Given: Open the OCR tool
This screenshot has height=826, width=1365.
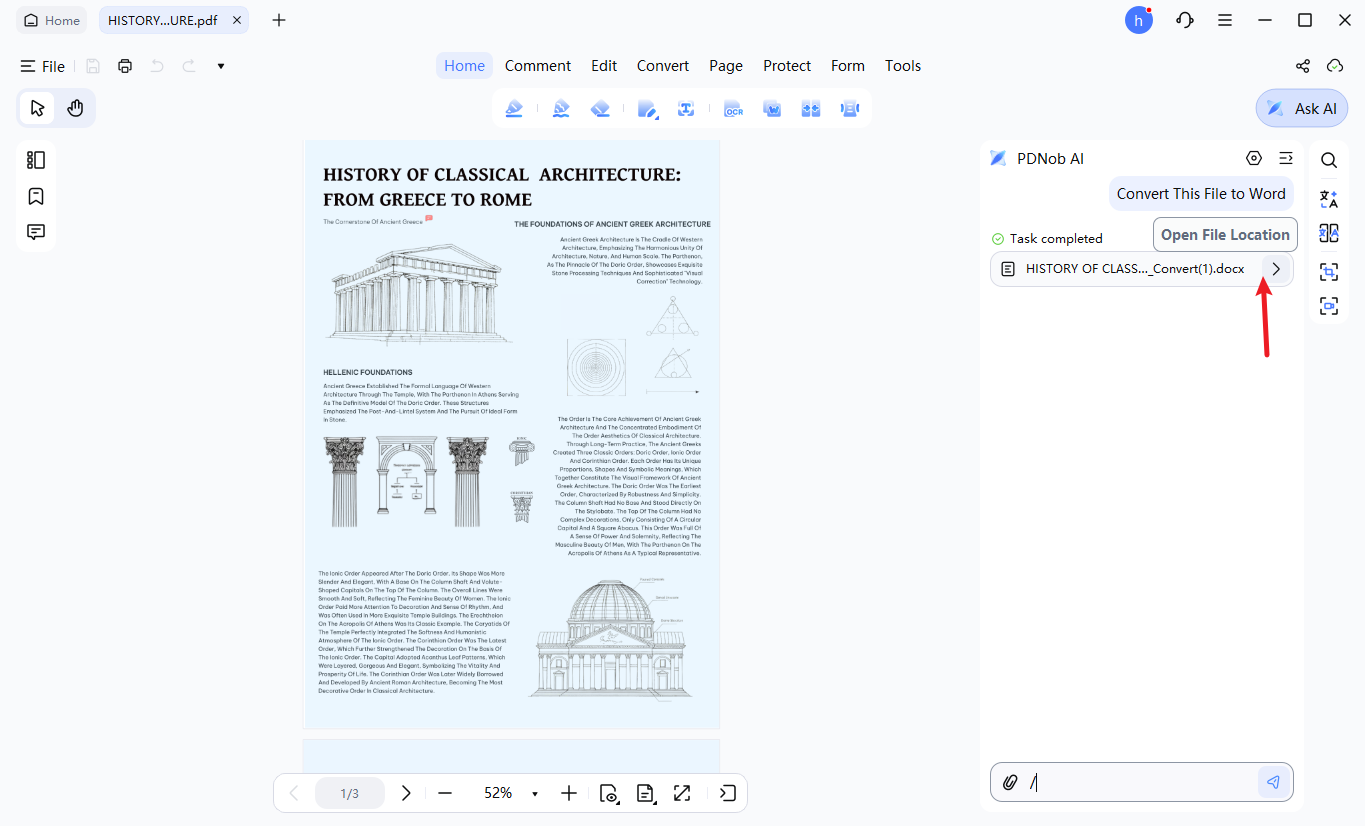Looking at the screenshot, I should click(x=733, y=109).
